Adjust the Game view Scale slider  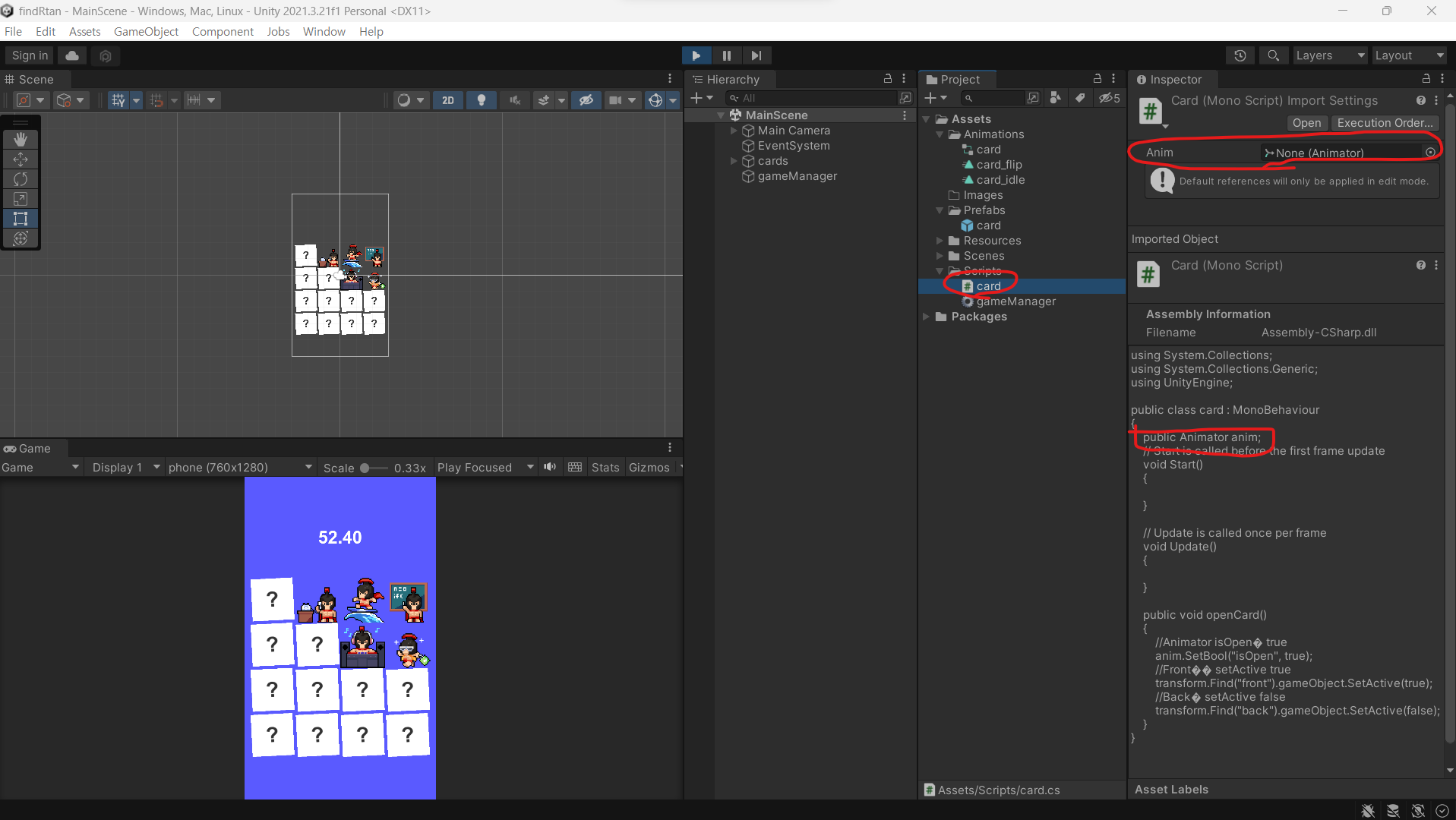tap(374, 468)
